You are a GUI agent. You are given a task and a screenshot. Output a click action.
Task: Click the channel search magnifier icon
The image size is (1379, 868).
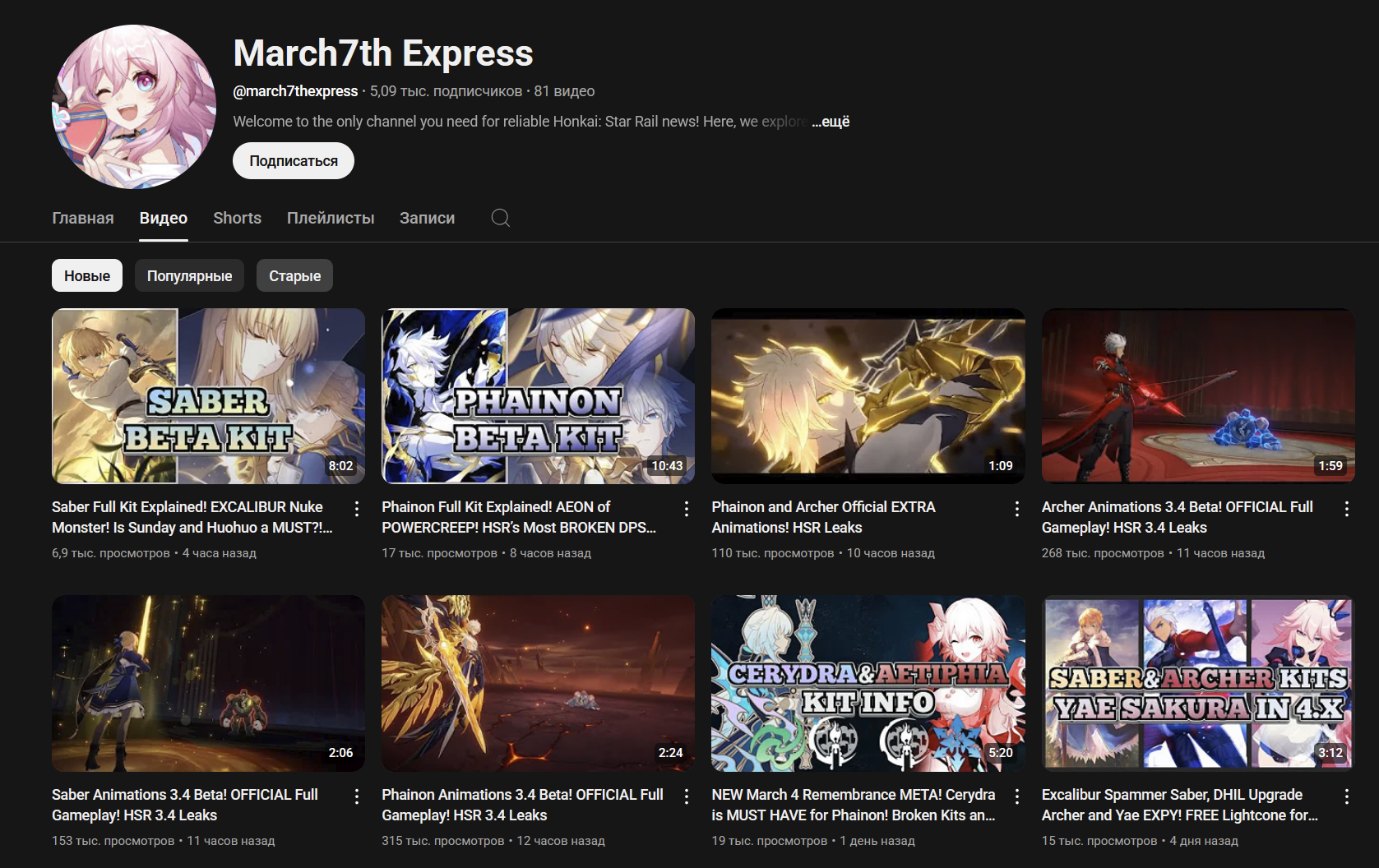[x=500, y=218]
